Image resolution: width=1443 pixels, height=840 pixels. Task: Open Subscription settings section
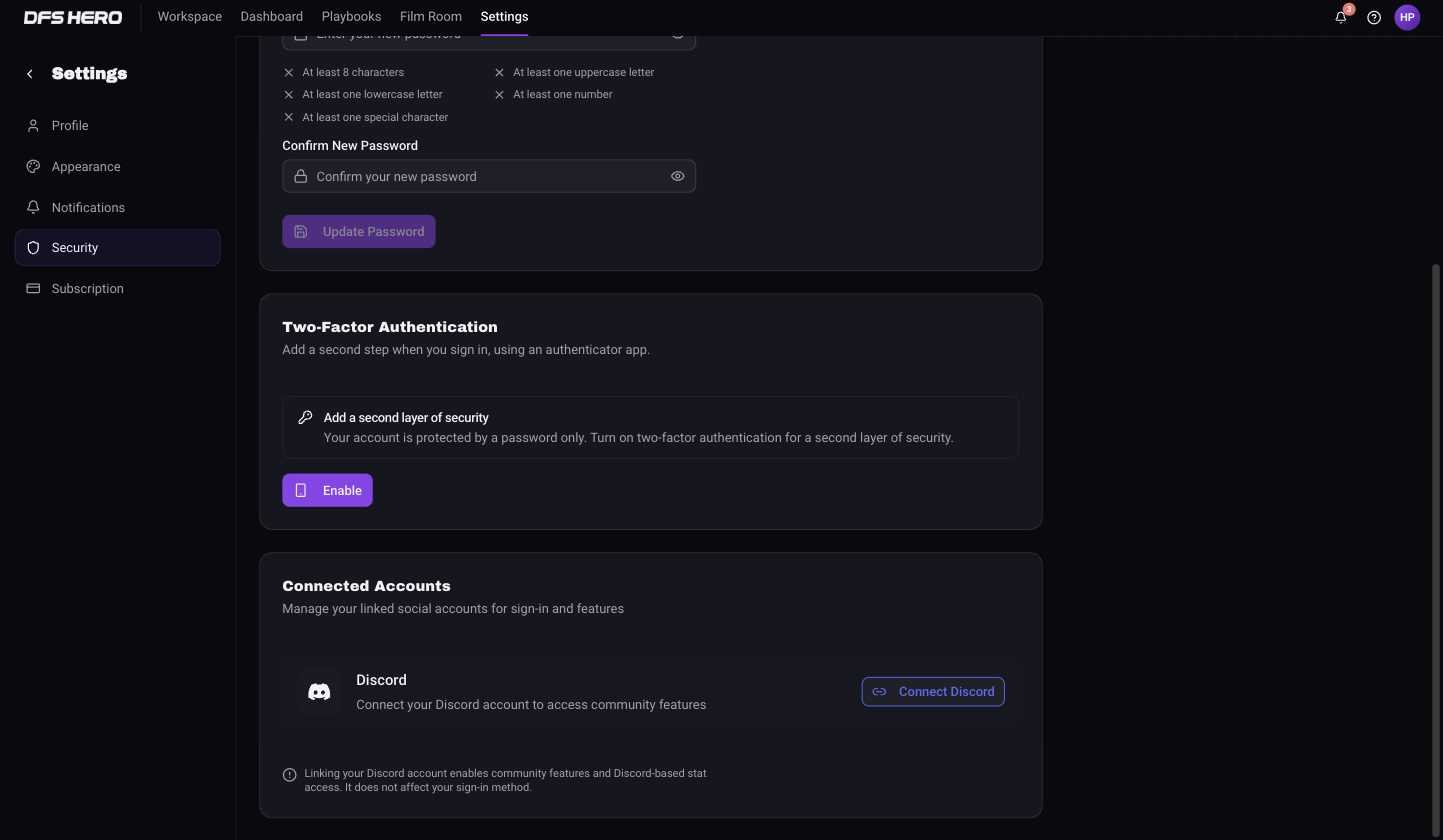click(118, 288)
